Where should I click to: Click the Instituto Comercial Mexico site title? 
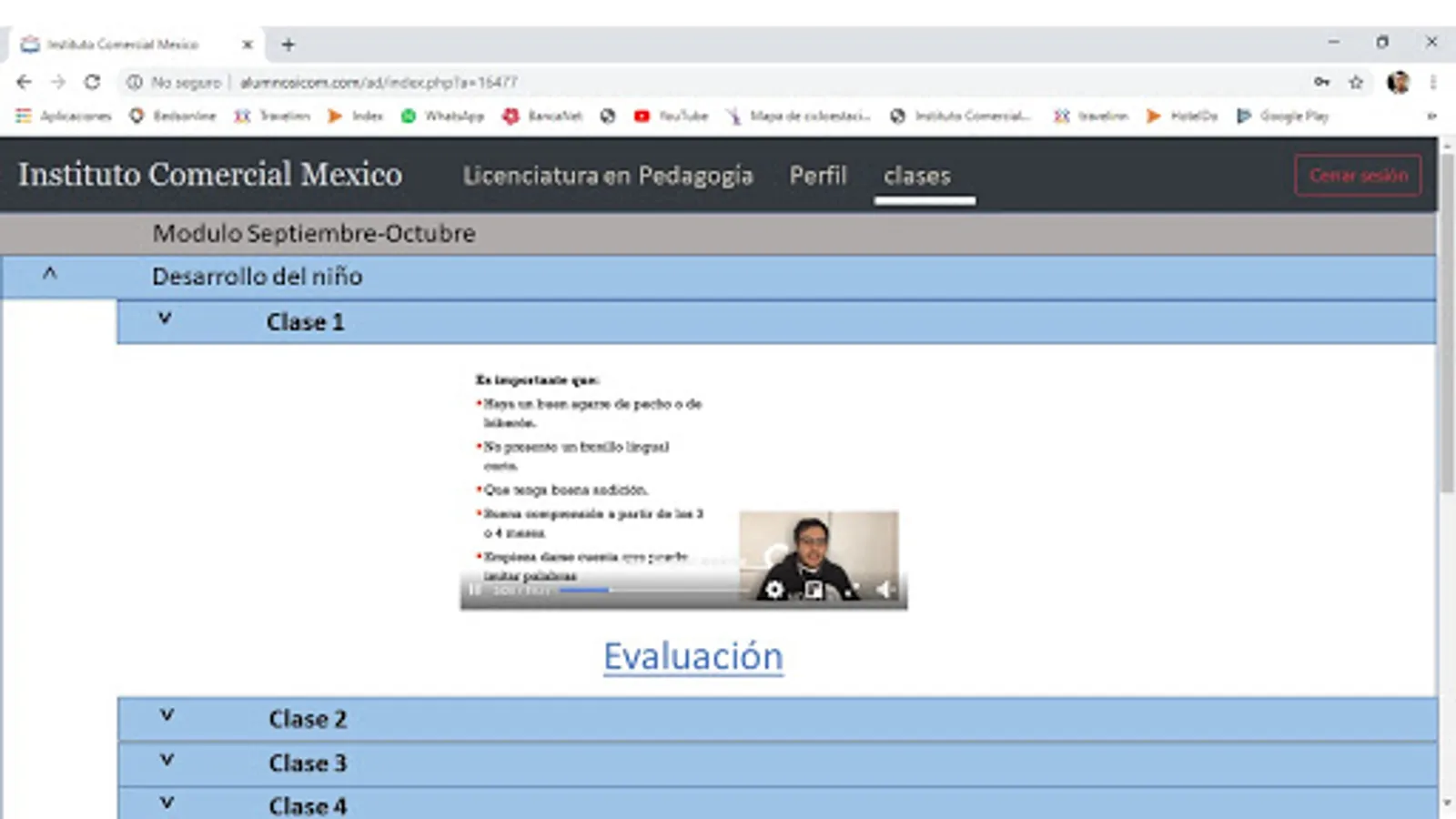pyautogui.click(x=210, y=174)
